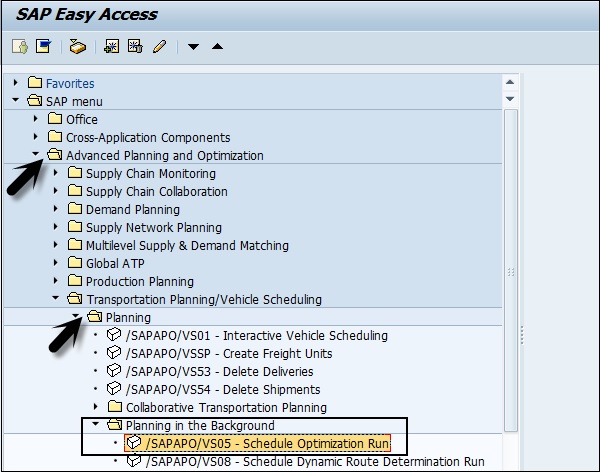
Task: Select Supply Chain Monitoring label
Action: coord(151,173)
